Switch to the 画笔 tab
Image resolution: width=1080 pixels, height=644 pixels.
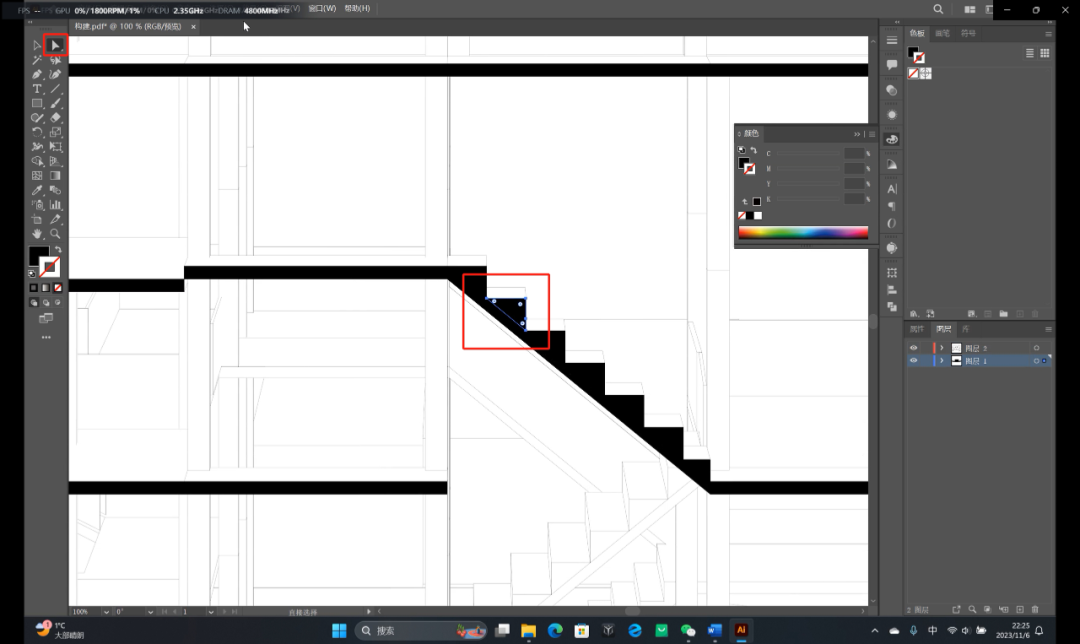click(942, 33)
